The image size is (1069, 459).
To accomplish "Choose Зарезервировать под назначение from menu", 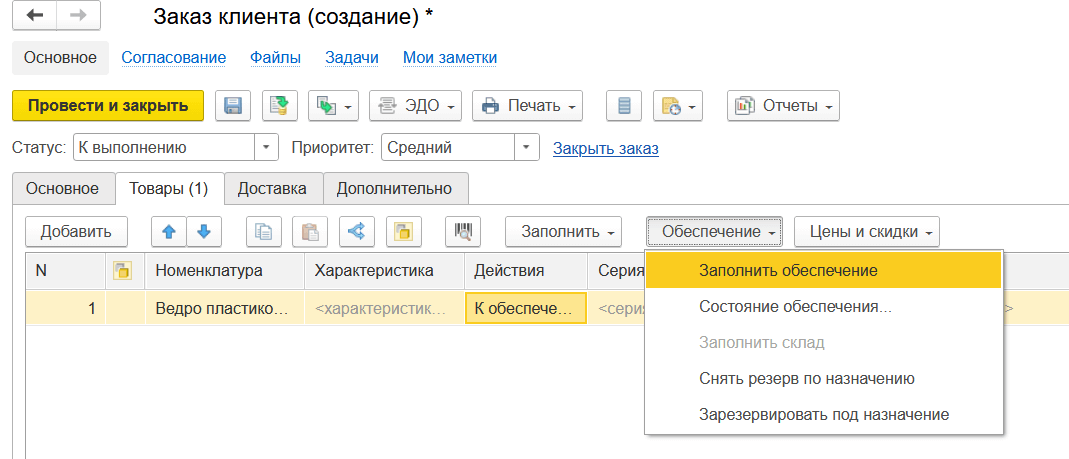I will click(x=823, y=414).
